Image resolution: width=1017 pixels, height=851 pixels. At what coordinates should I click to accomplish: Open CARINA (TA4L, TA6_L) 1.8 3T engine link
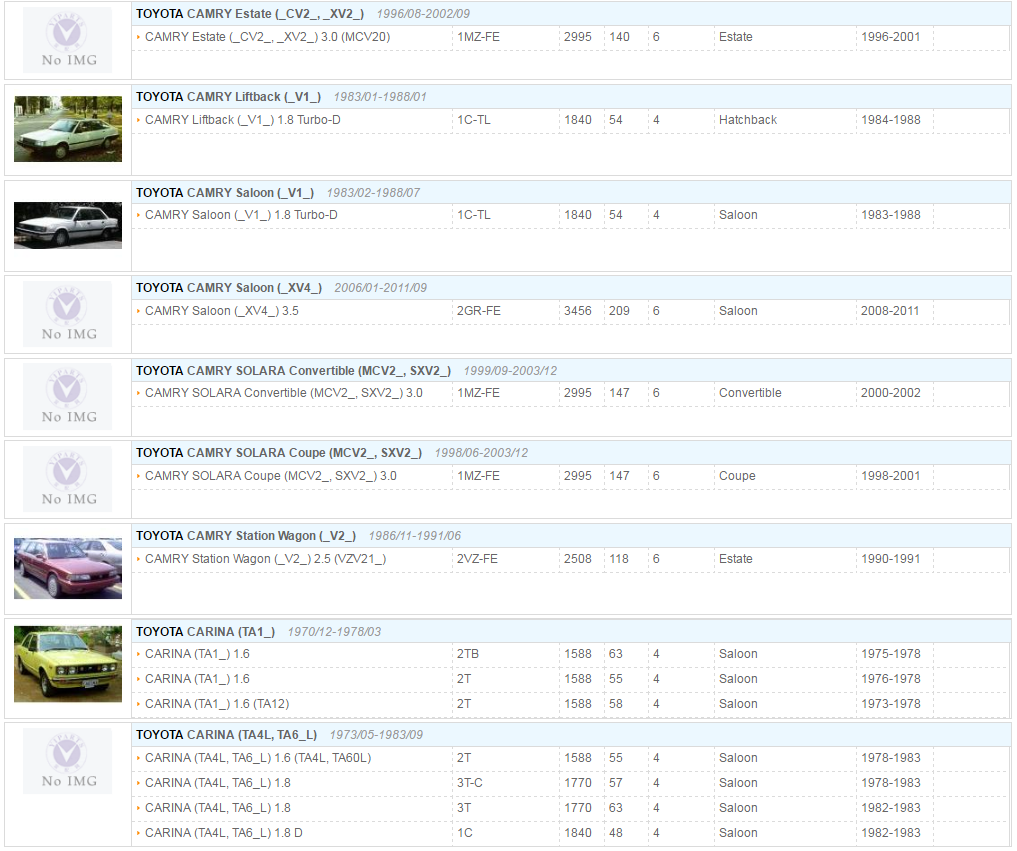pyautogui.click(x=217, y=808)
